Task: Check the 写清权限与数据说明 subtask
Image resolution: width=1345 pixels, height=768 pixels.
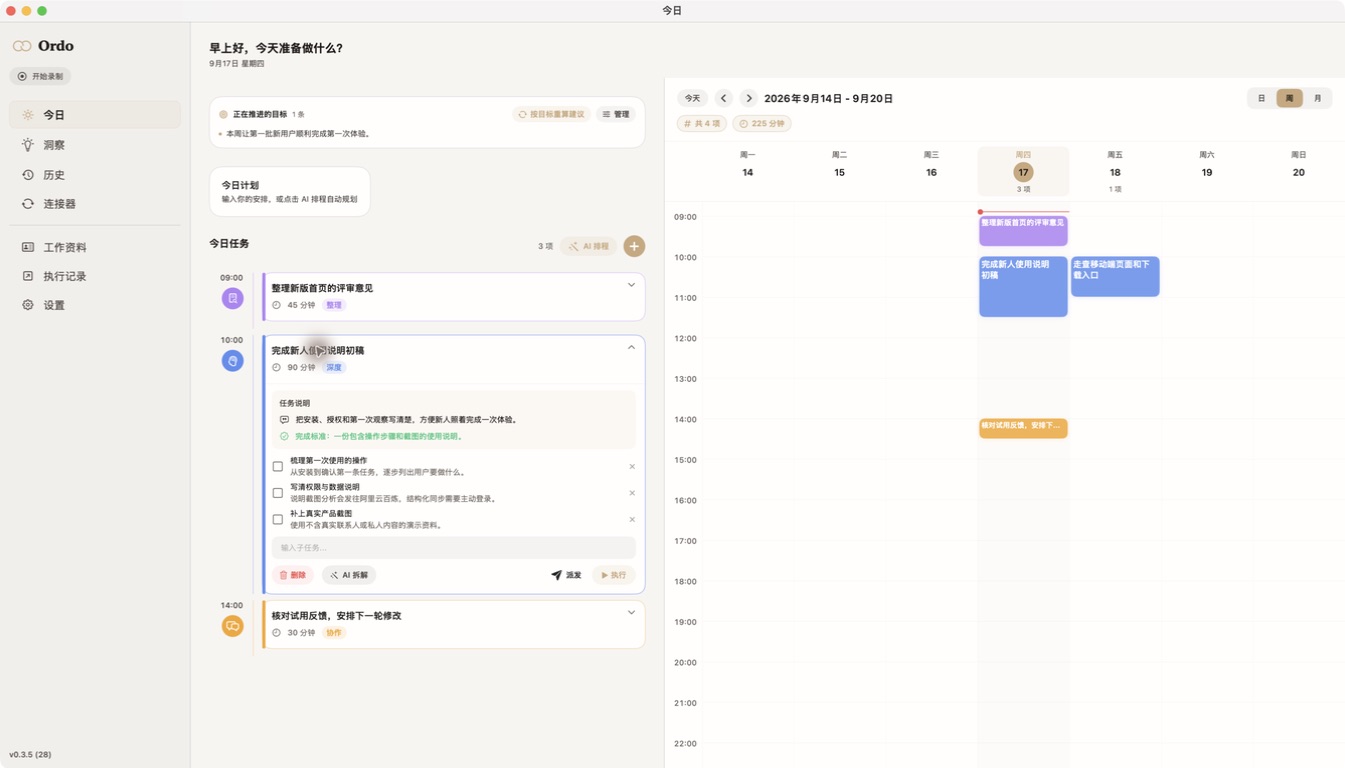Action: [278, 493]
